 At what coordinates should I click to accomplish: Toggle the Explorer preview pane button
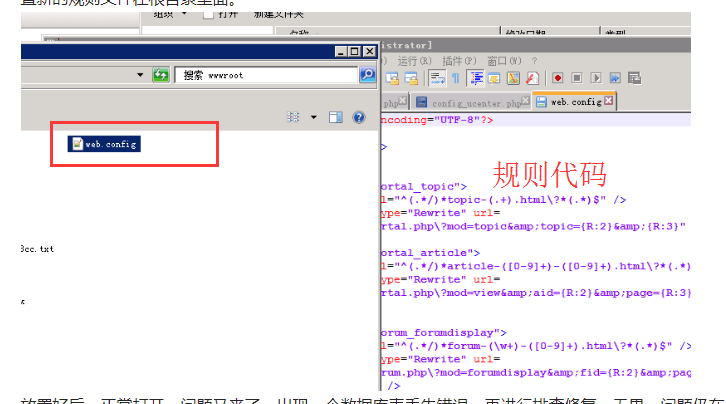[336, 117]
